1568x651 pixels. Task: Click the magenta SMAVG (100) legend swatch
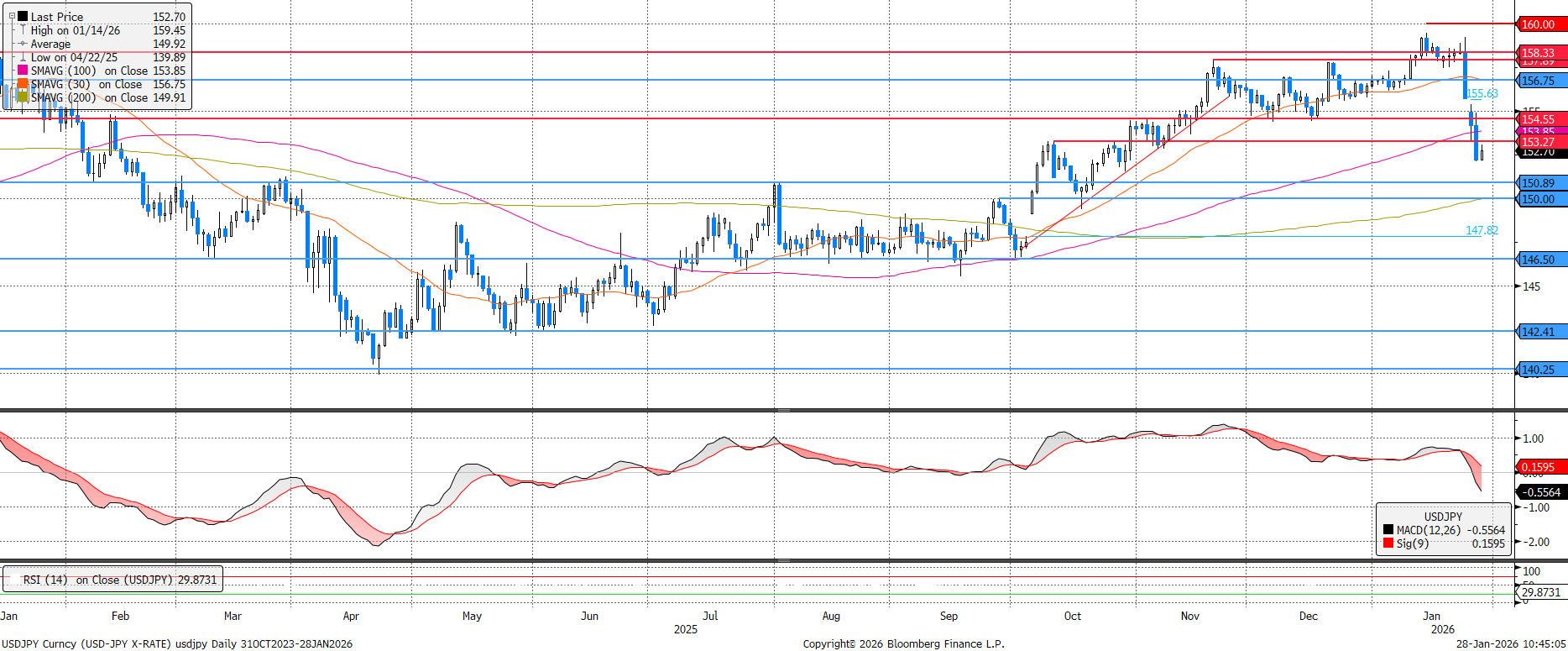tap(24, 71)
